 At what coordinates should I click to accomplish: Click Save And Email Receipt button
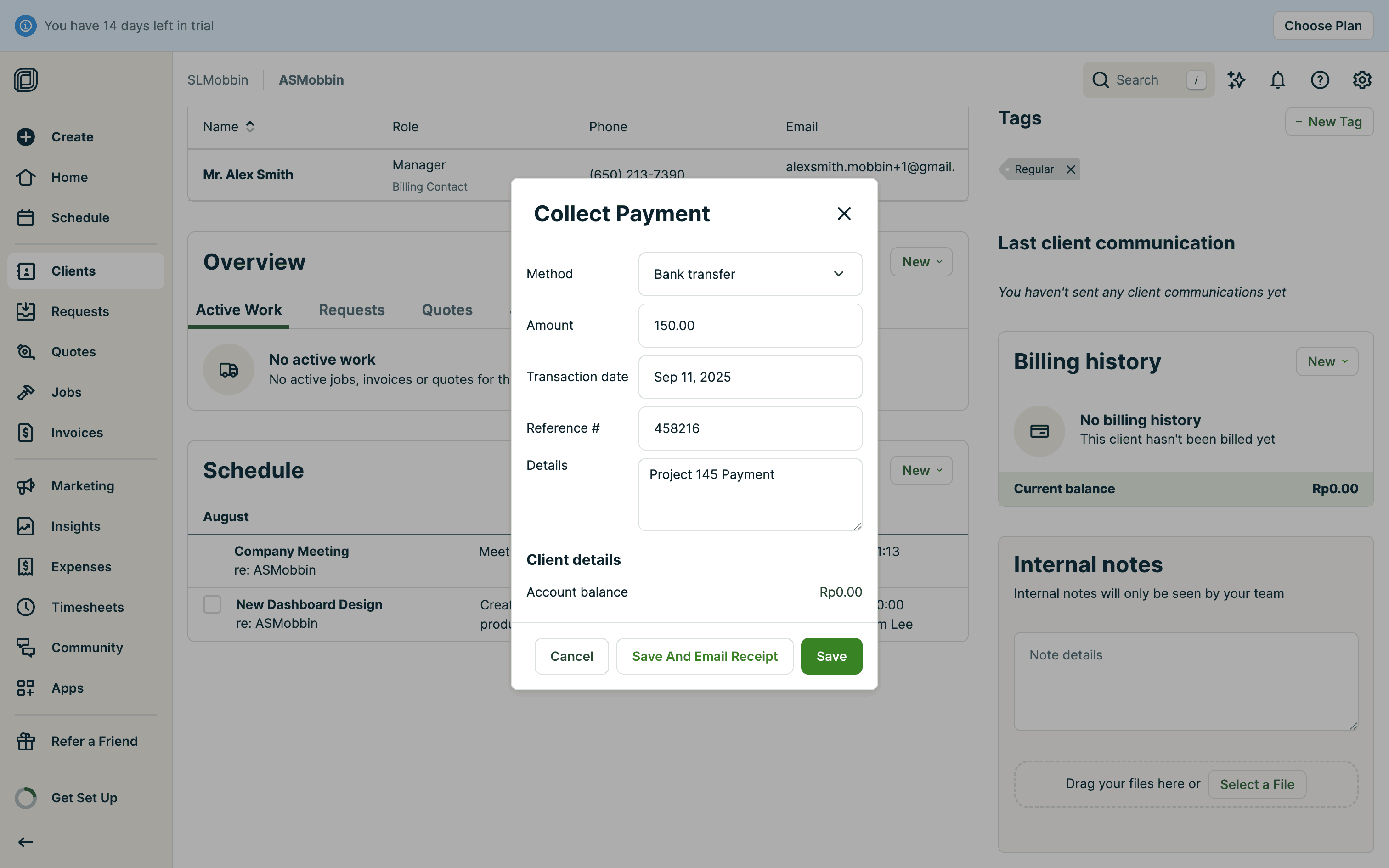pyautogui.click(x=704, y=656)
